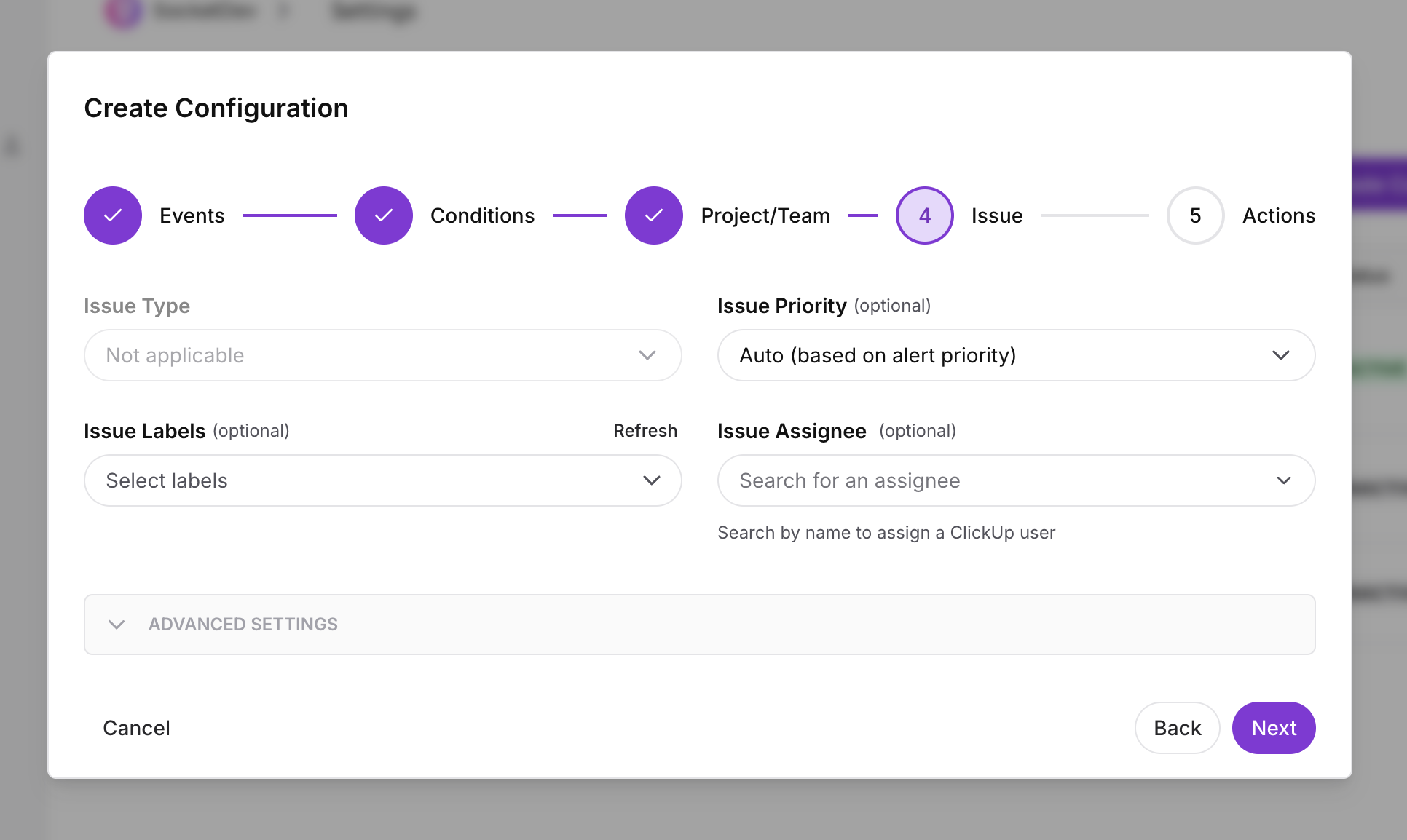Click the completed Conditions step checkmark circle
Screen dimensions: 1407x840
[x=384, y=215]
